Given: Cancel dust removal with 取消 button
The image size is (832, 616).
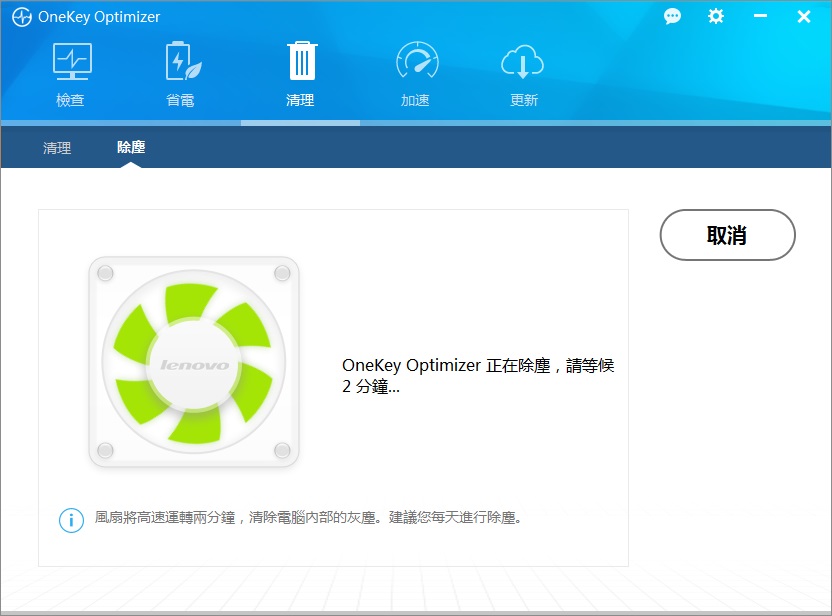Looking at the screenshot, I should tap(727, 235).
